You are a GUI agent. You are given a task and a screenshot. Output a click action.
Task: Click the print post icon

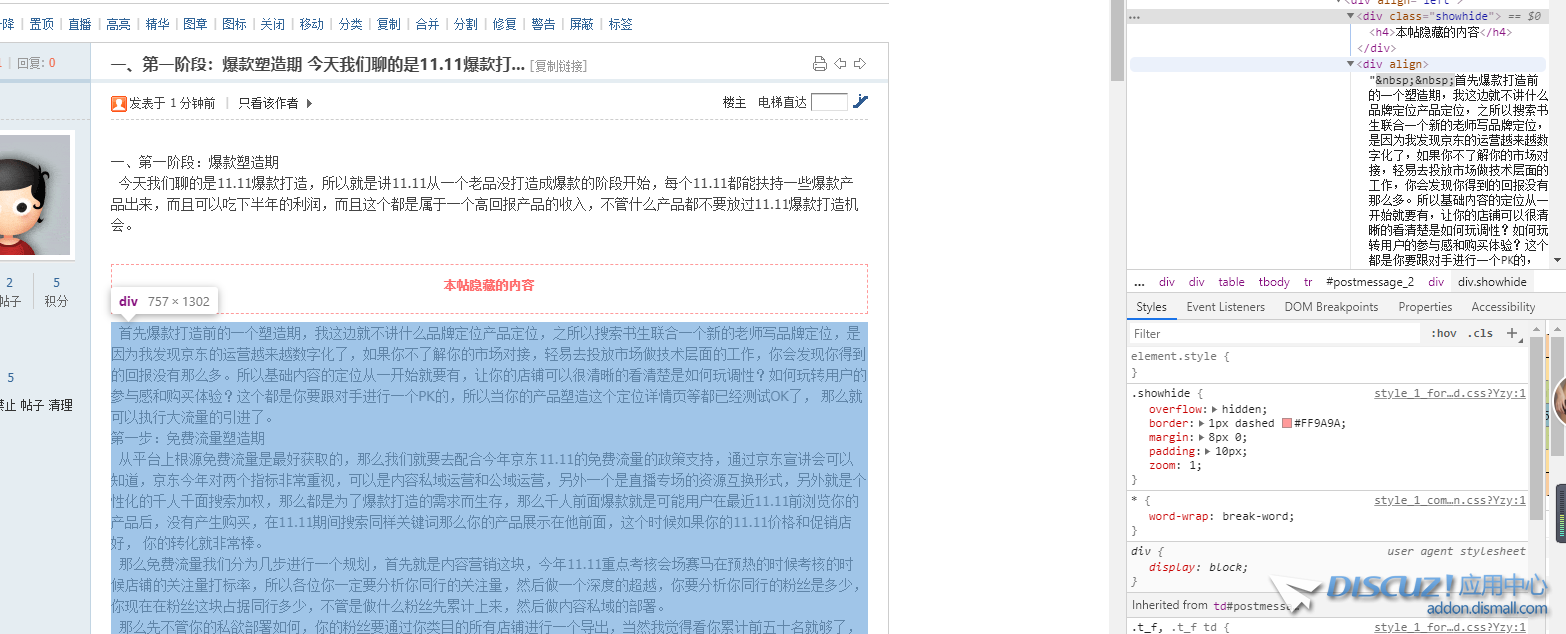pos(820,64)
